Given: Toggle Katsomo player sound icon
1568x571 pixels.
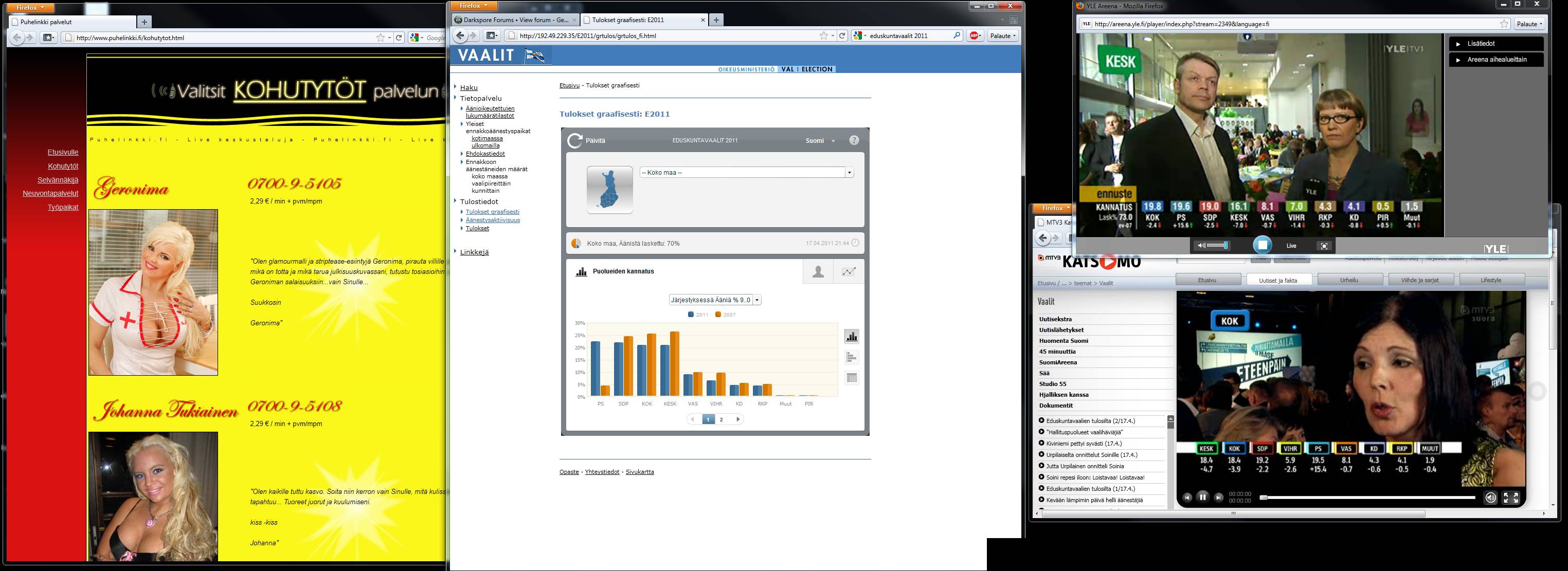Looking at the screenshot, I should point(1490,498).
